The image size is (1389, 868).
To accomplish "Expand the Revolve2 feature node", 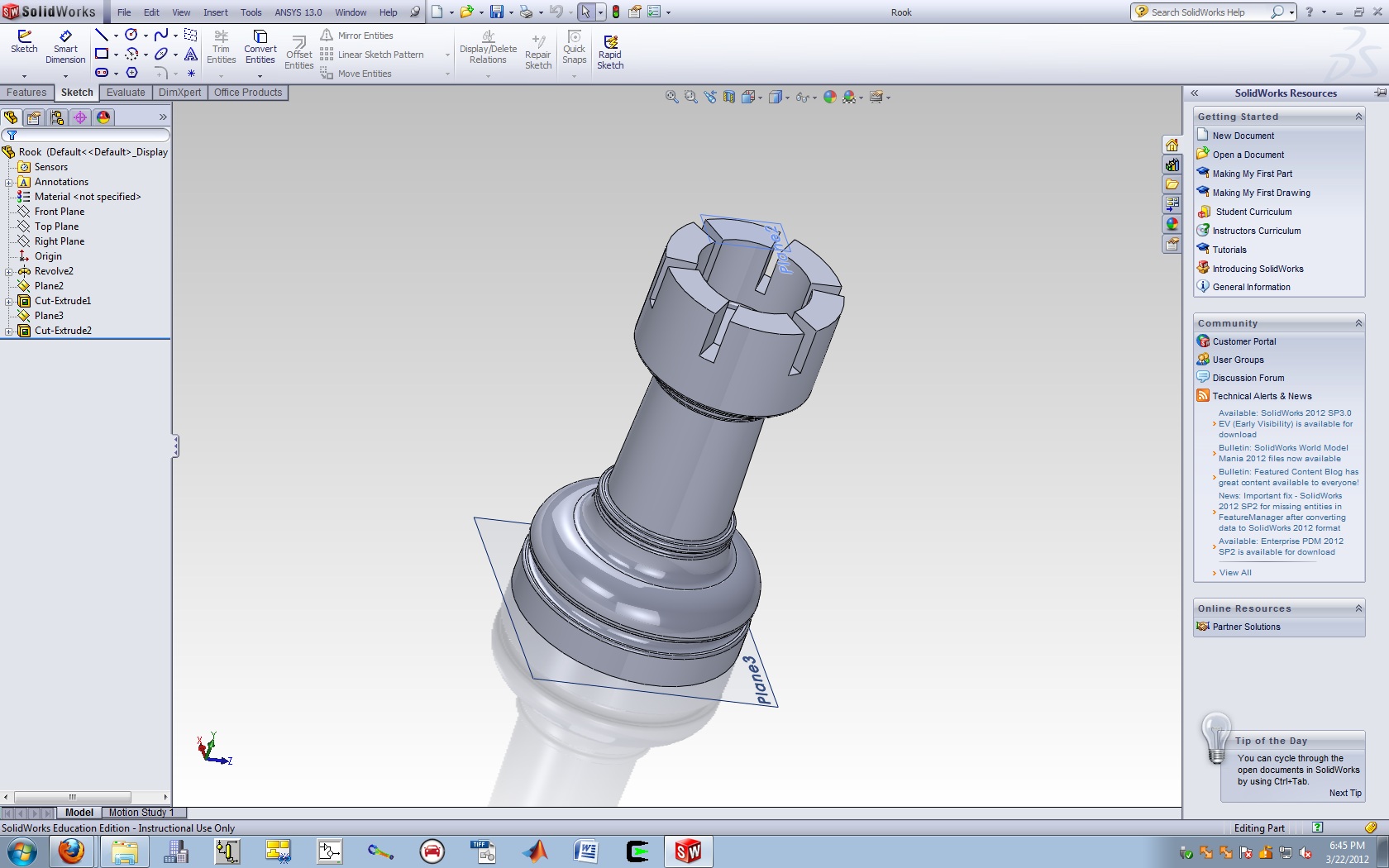I will click(x=9, y=271).
